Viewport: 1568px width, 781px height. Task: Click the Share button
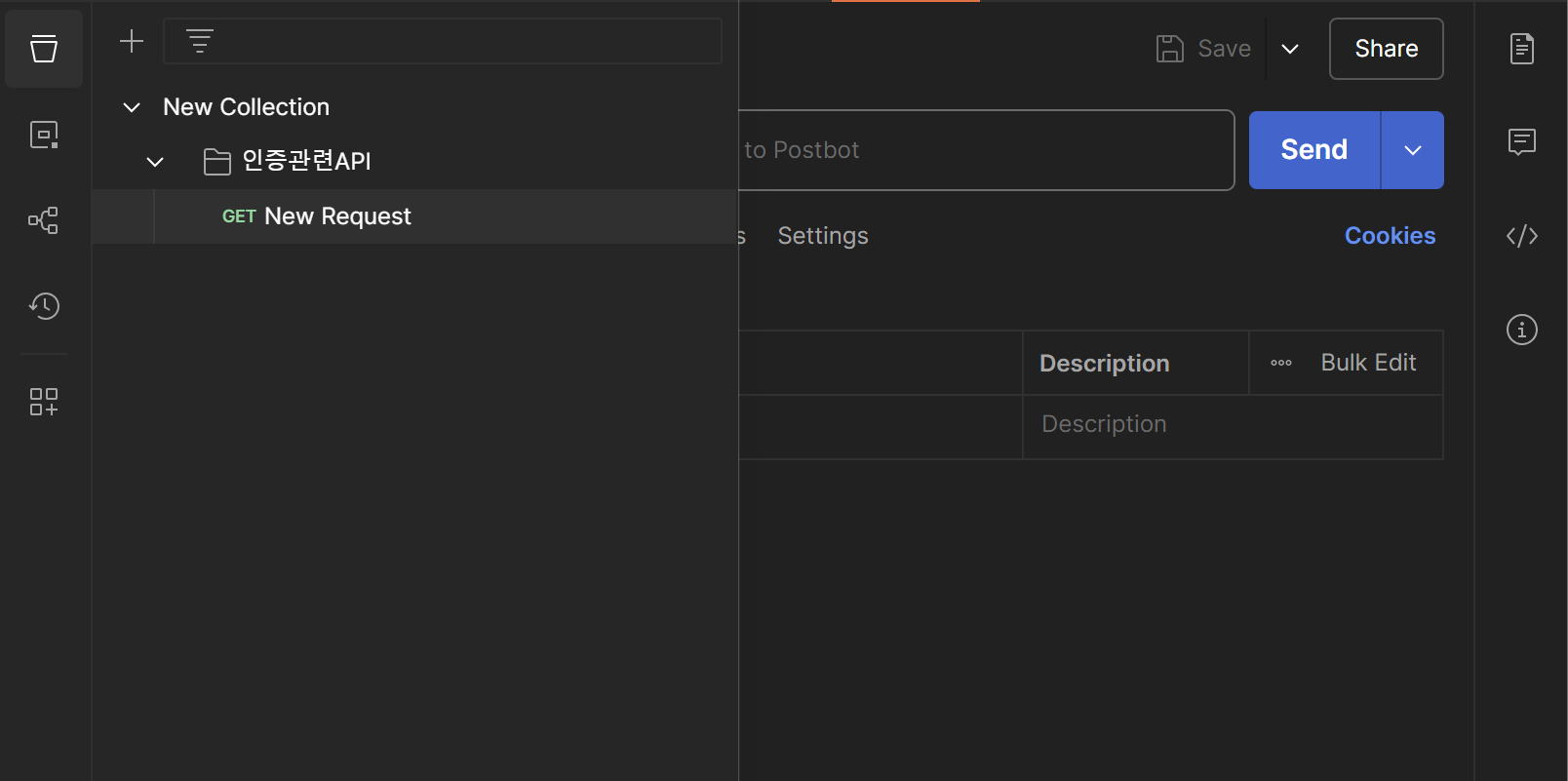tap(1387, 49)
